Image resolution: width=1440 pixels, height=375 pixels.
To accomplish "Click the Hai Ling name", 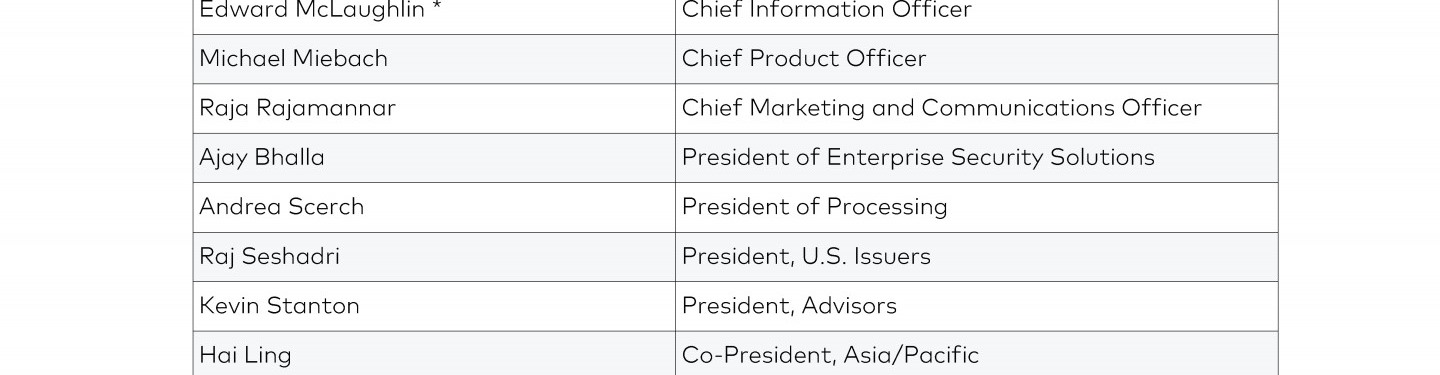I will [x=245, y=355].
